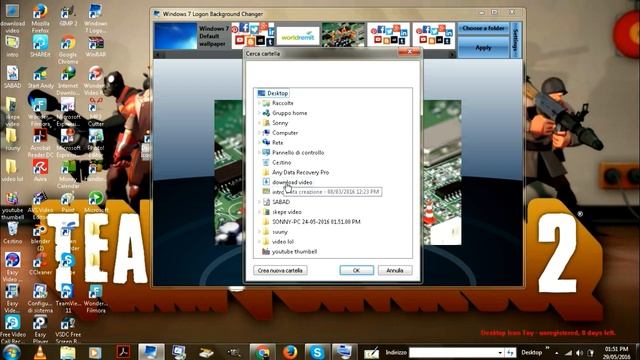Select the SABAD desktop icon
Viewport: 640px width, 360px height.
(12, 78)
